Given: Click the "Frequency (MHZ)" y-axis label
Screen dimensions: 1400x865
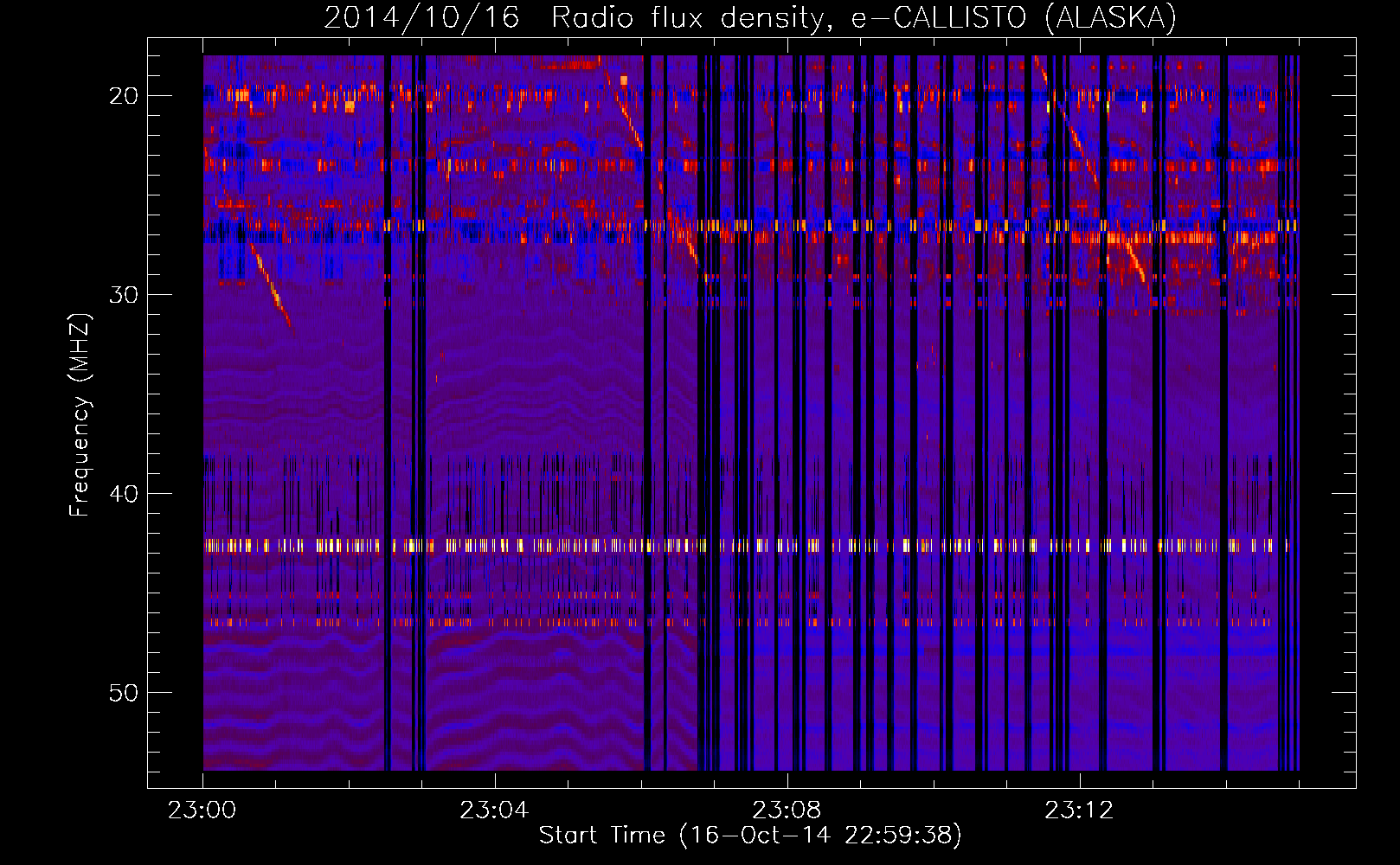Looking at the screenshot, I should pyautogui.click(x=80, y=415).
